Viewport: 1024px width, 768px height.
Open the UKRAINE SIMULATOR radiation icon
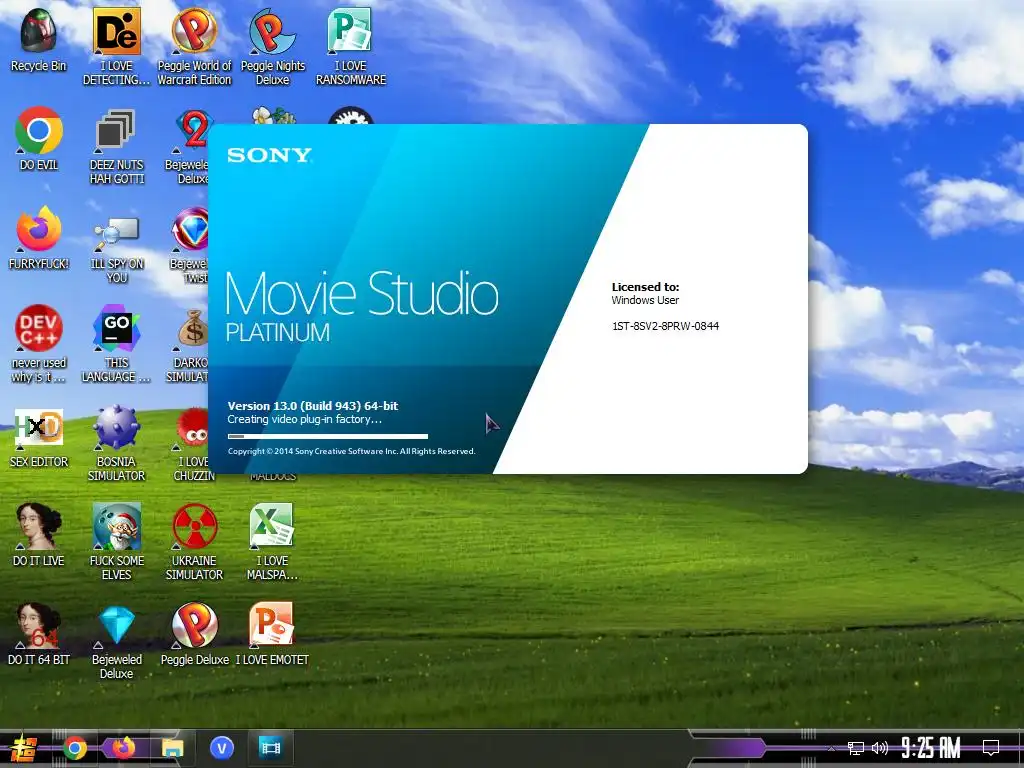tap(194, 541)
